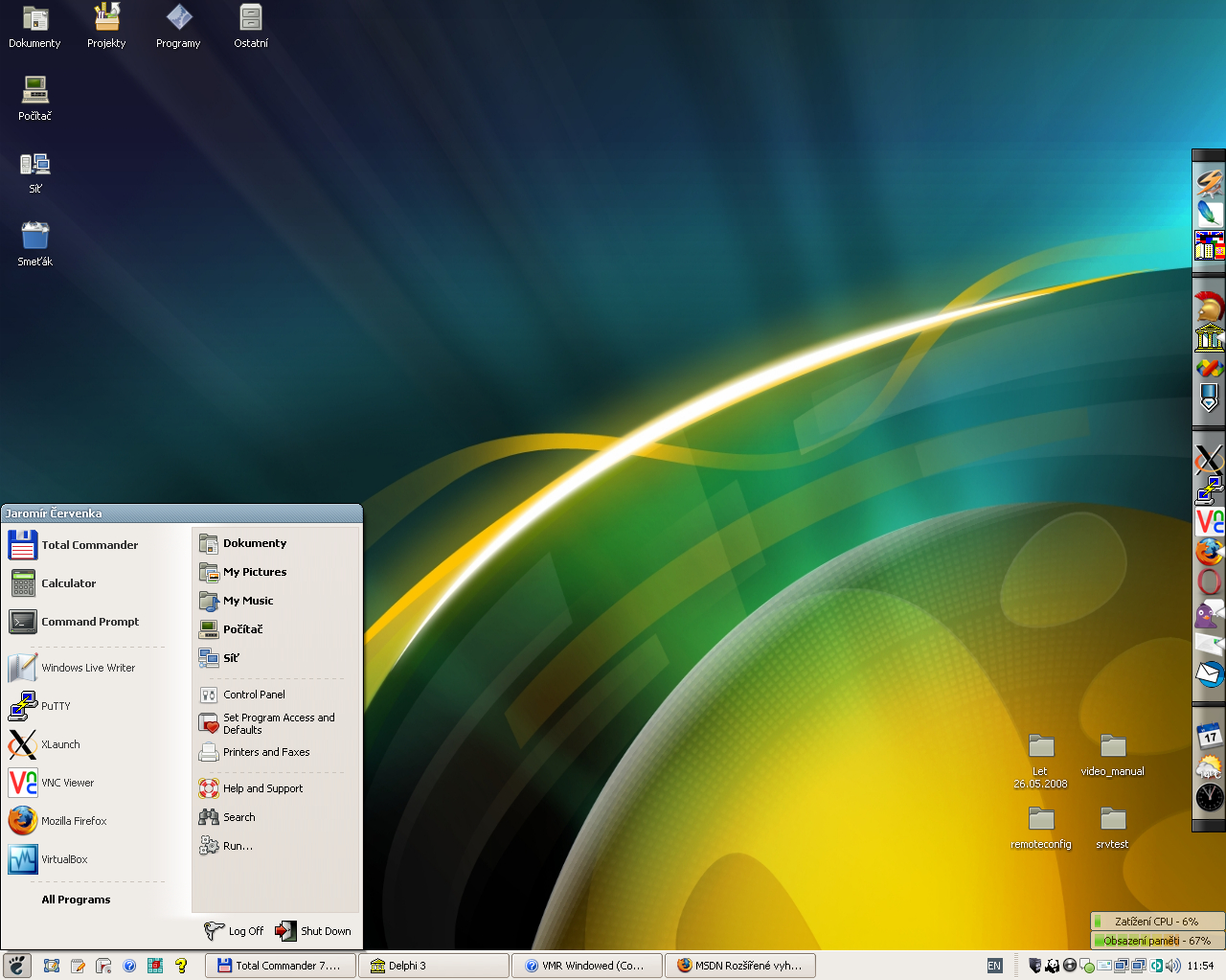Select the Síť desktop icon
This screenshot has width=1226, height=980.
point(35,171)
